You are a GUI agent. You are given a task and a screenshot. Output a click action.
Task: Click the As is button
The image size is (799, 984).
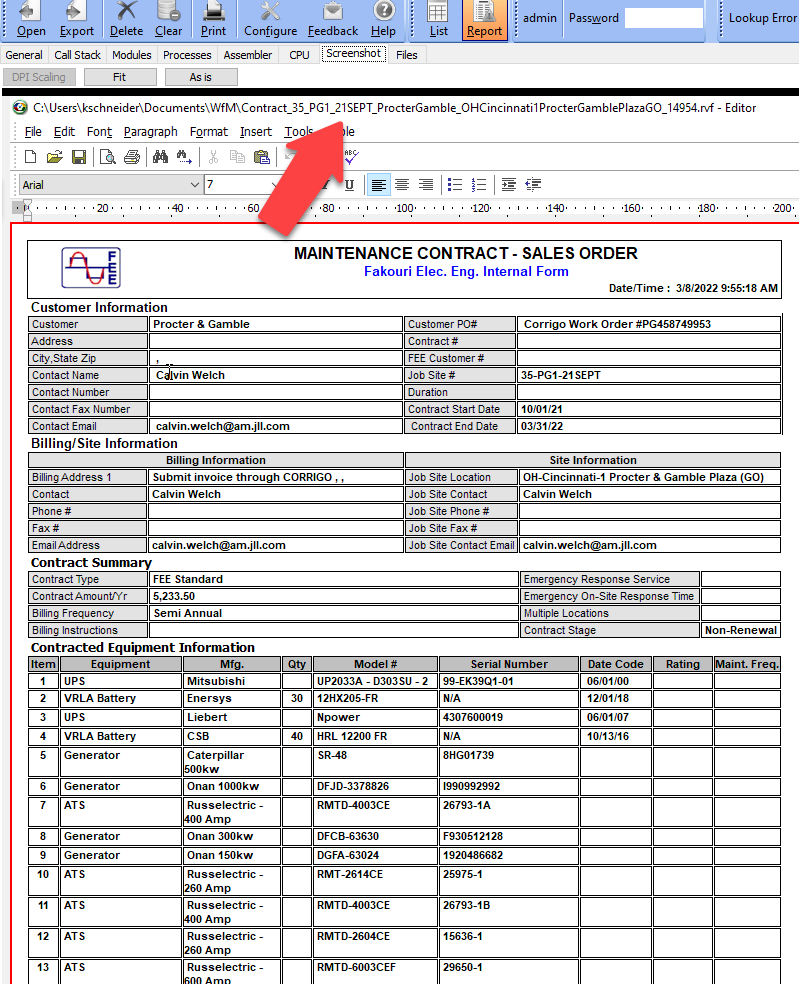tap(201, 77)
